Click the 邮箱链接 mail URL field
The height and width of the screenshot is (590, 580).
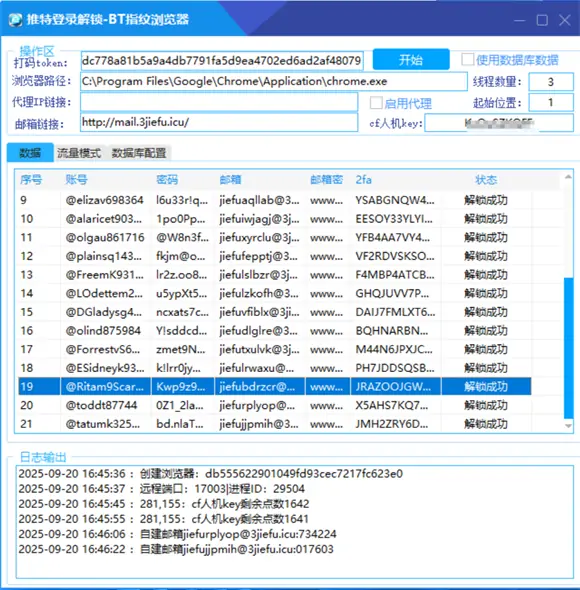(219, 122)
